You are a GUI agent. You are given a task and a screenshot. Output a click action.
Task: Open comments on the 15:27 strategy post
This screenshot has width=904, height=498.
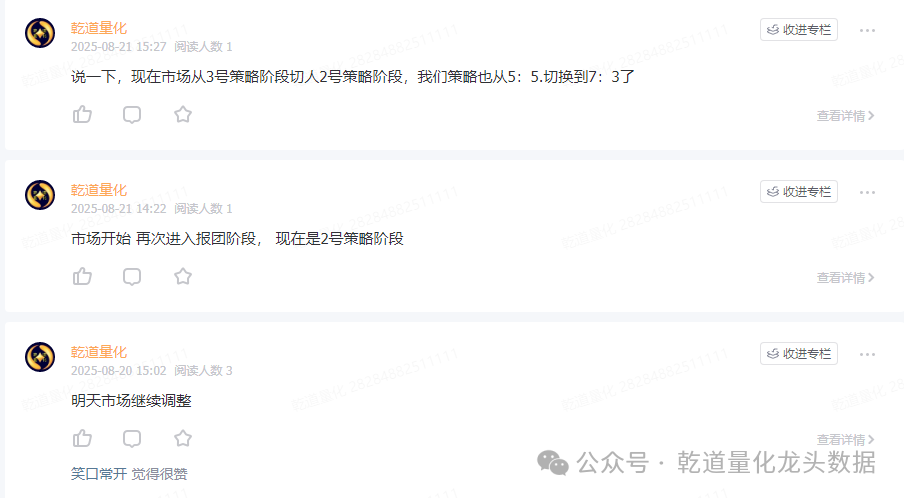132,114
